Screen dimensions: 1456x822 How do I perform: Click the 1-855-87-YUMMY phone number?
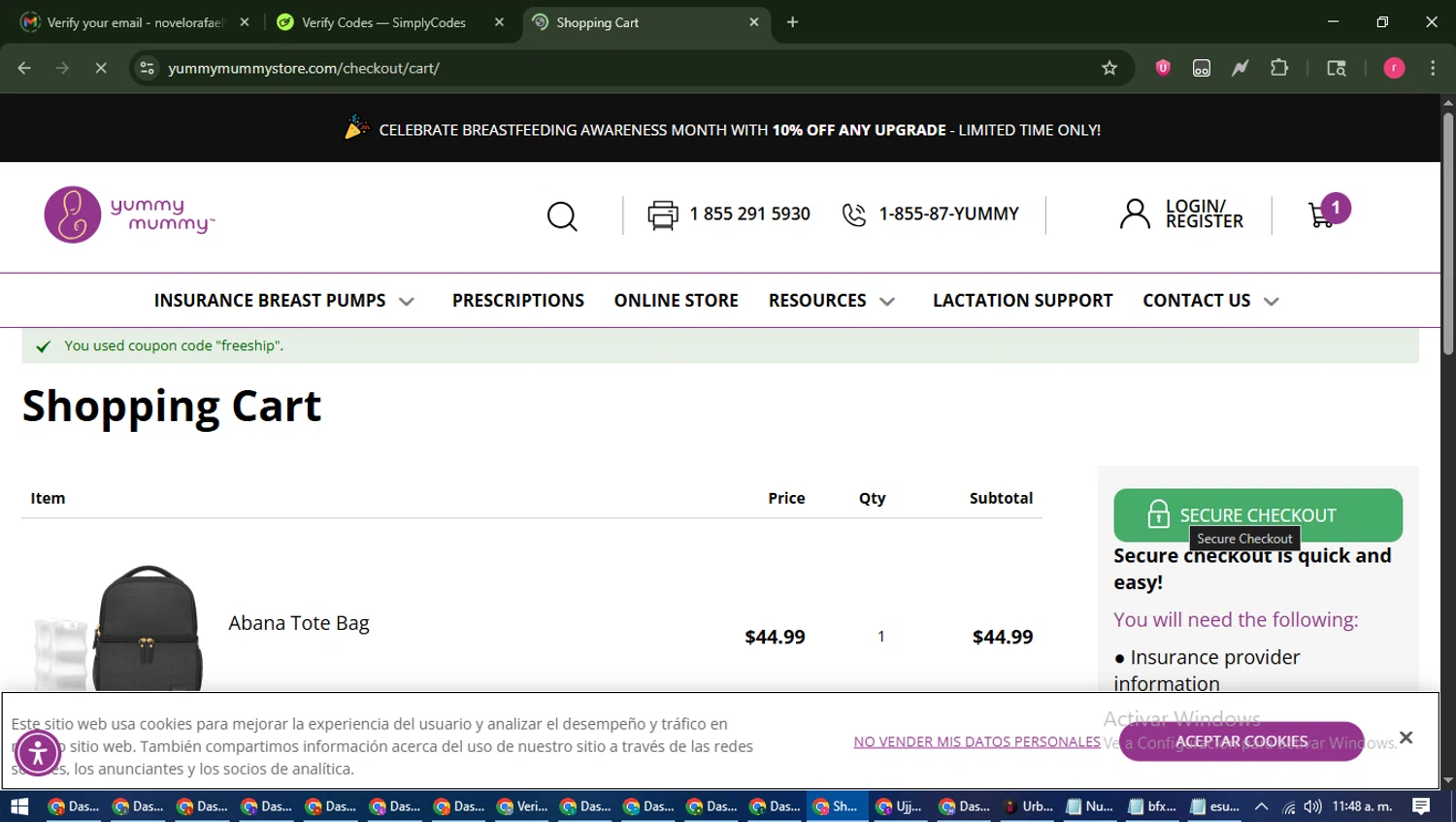pyautogui.click(x=949, y=214)
